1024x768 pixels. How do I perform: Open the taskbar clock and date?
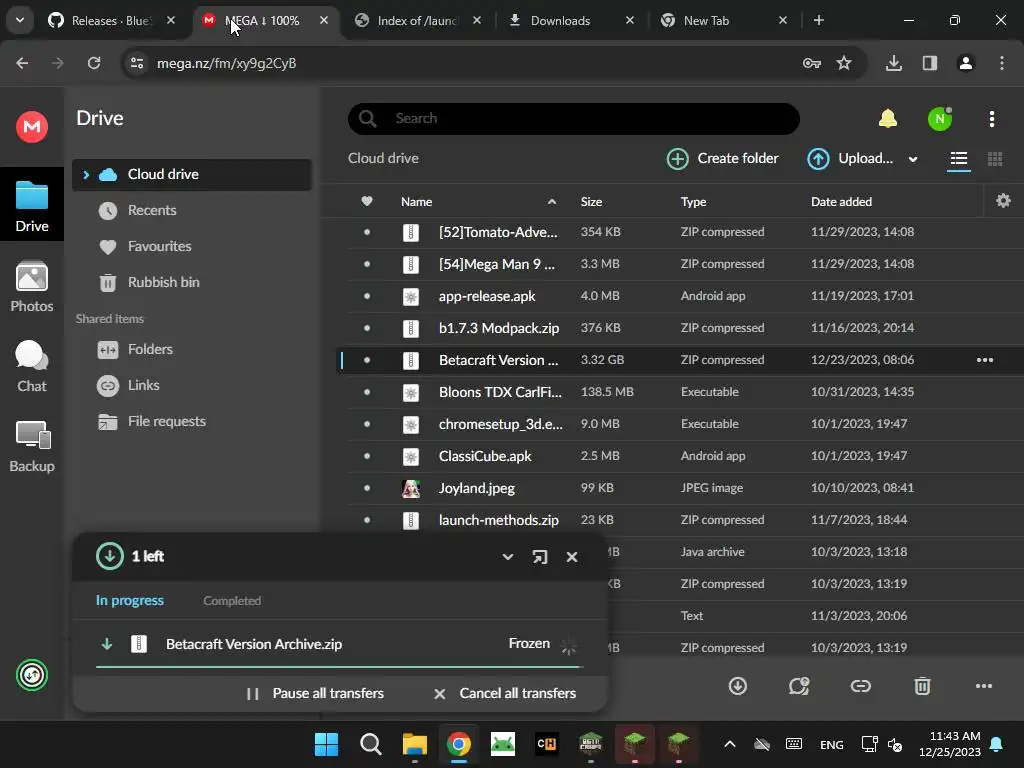950,744
